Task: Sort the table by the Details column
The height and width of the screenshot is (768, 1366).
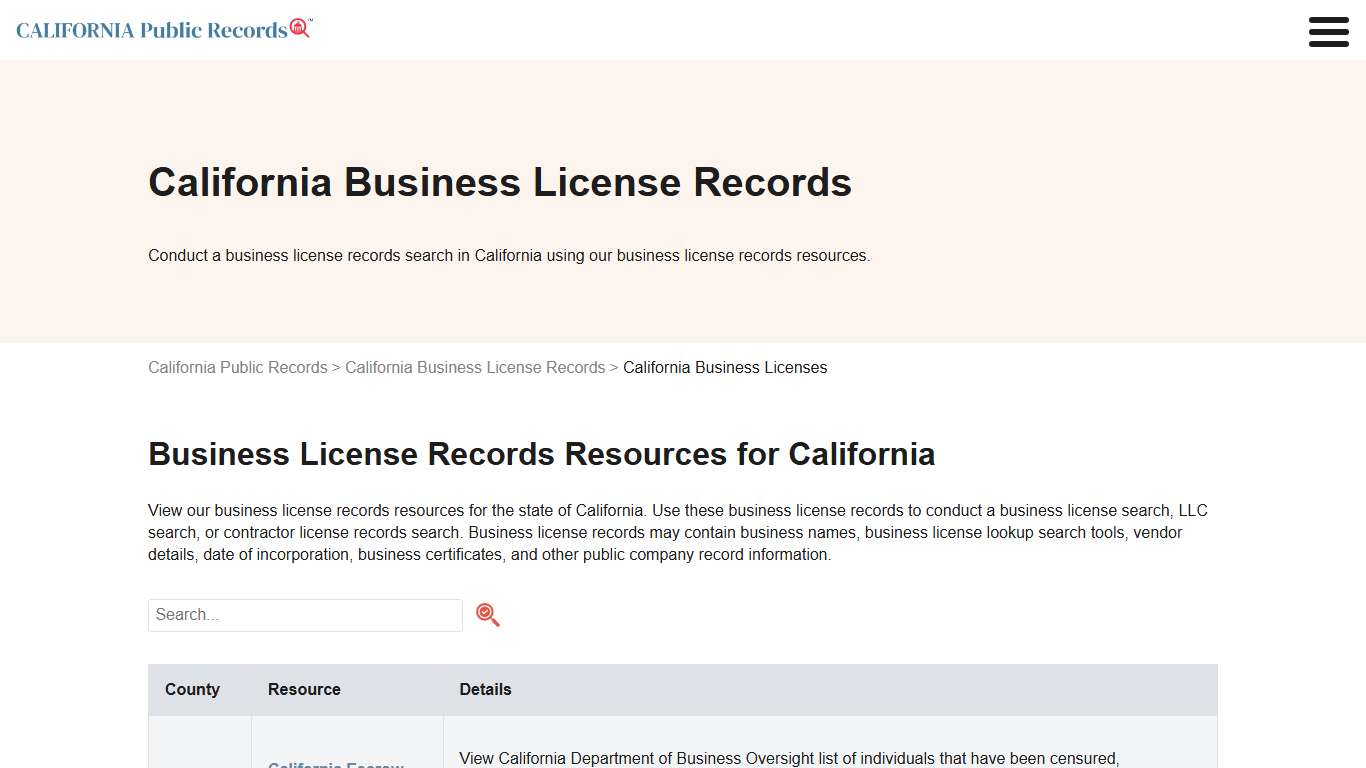Action: click(485, 689)
